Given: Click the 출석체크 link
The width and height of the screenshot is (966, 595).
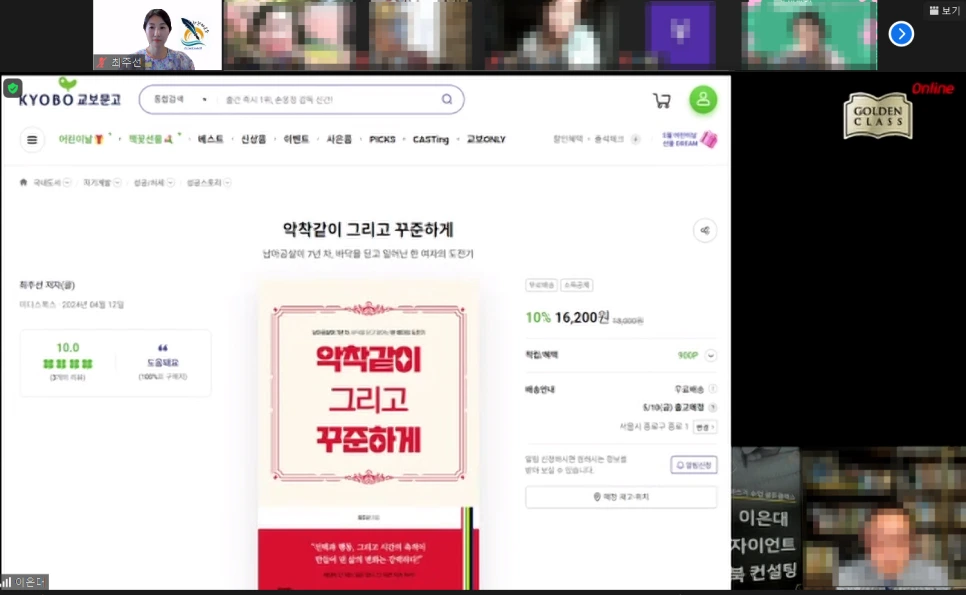Looking at the screenshot, I should [x=609, y=139].
